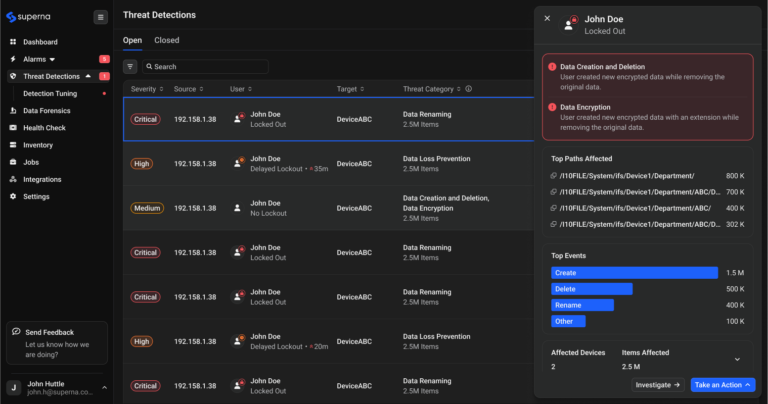Click the Threat Detections shield icon
The image size is (768, 404).
click(13, 76)
